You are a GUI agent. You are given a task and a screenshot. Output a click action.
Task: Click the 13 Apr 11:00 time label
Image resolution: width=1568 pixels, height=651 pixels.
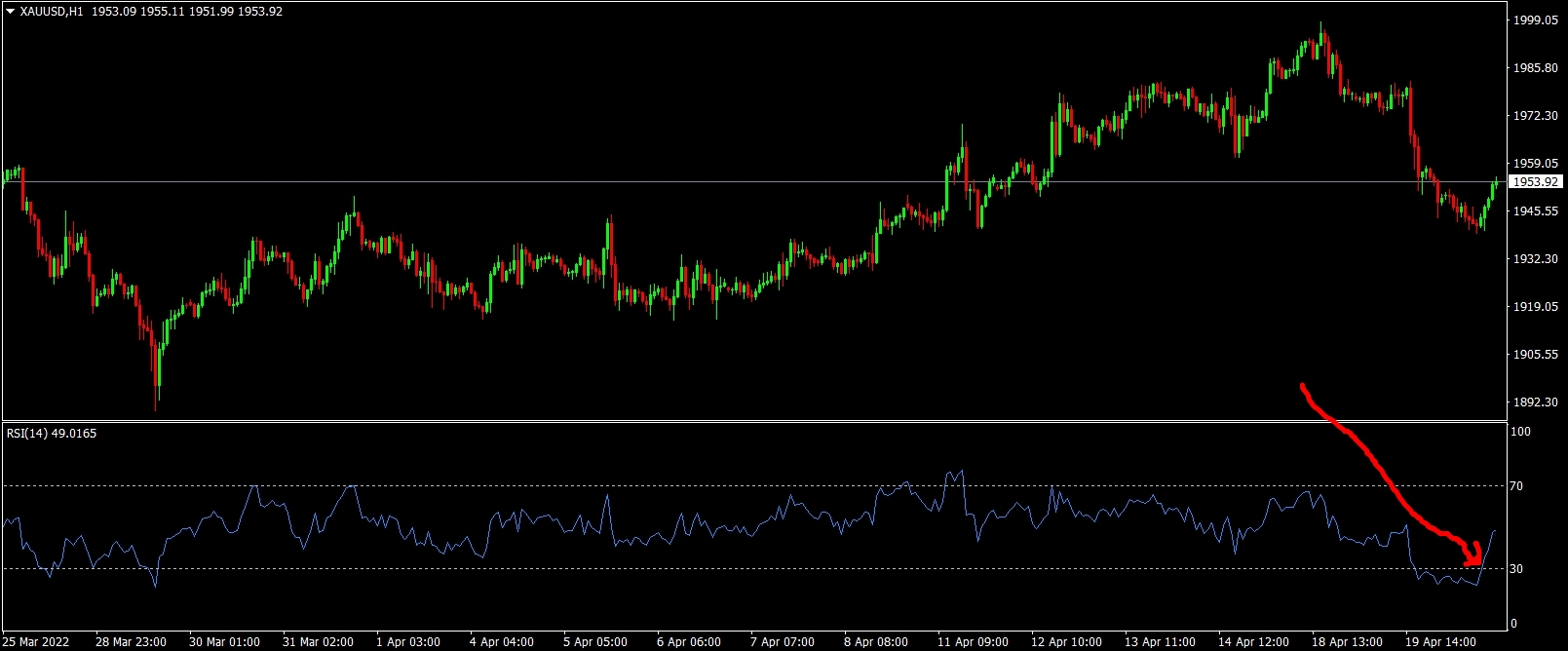(1160, 642)
